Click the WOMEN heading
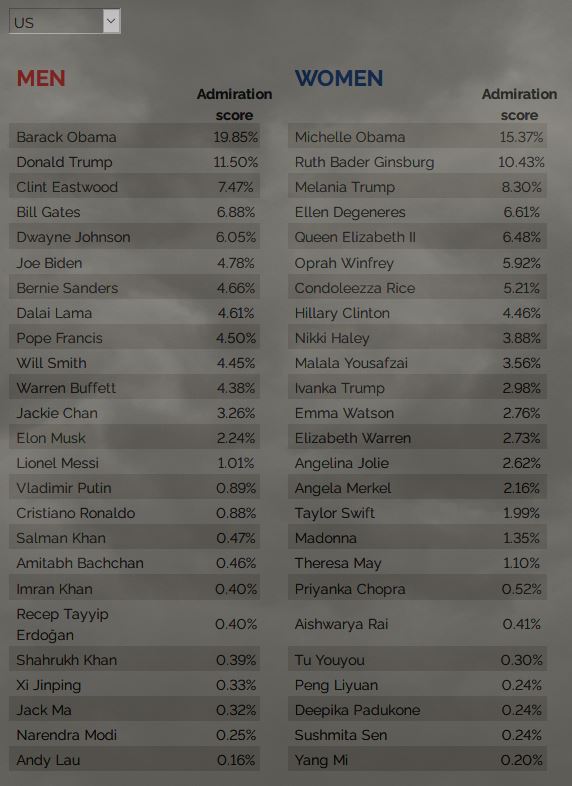572x786 pixels. [x=339, y=78]
